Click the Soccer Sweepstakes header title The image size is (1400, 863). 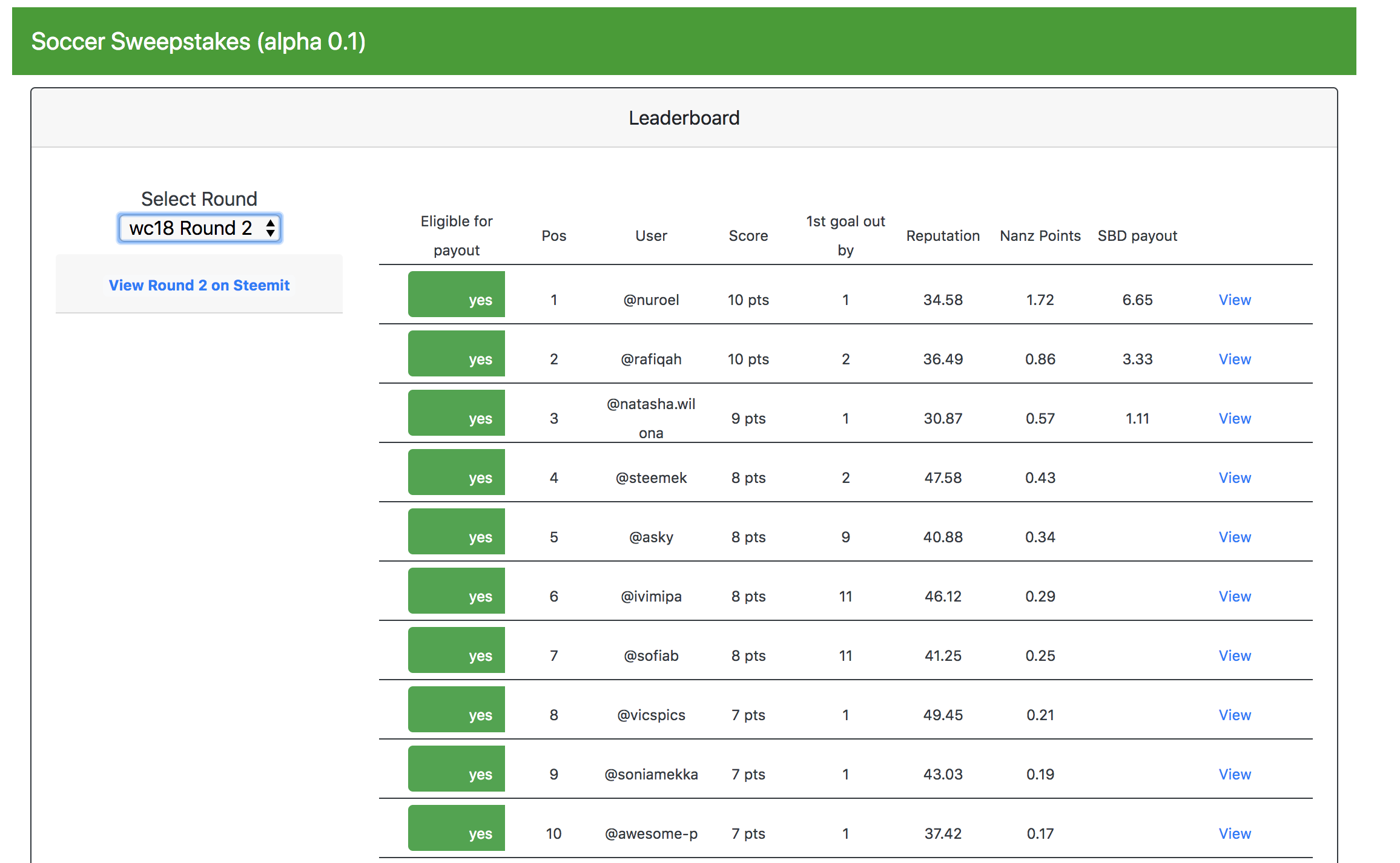point(198,42)
